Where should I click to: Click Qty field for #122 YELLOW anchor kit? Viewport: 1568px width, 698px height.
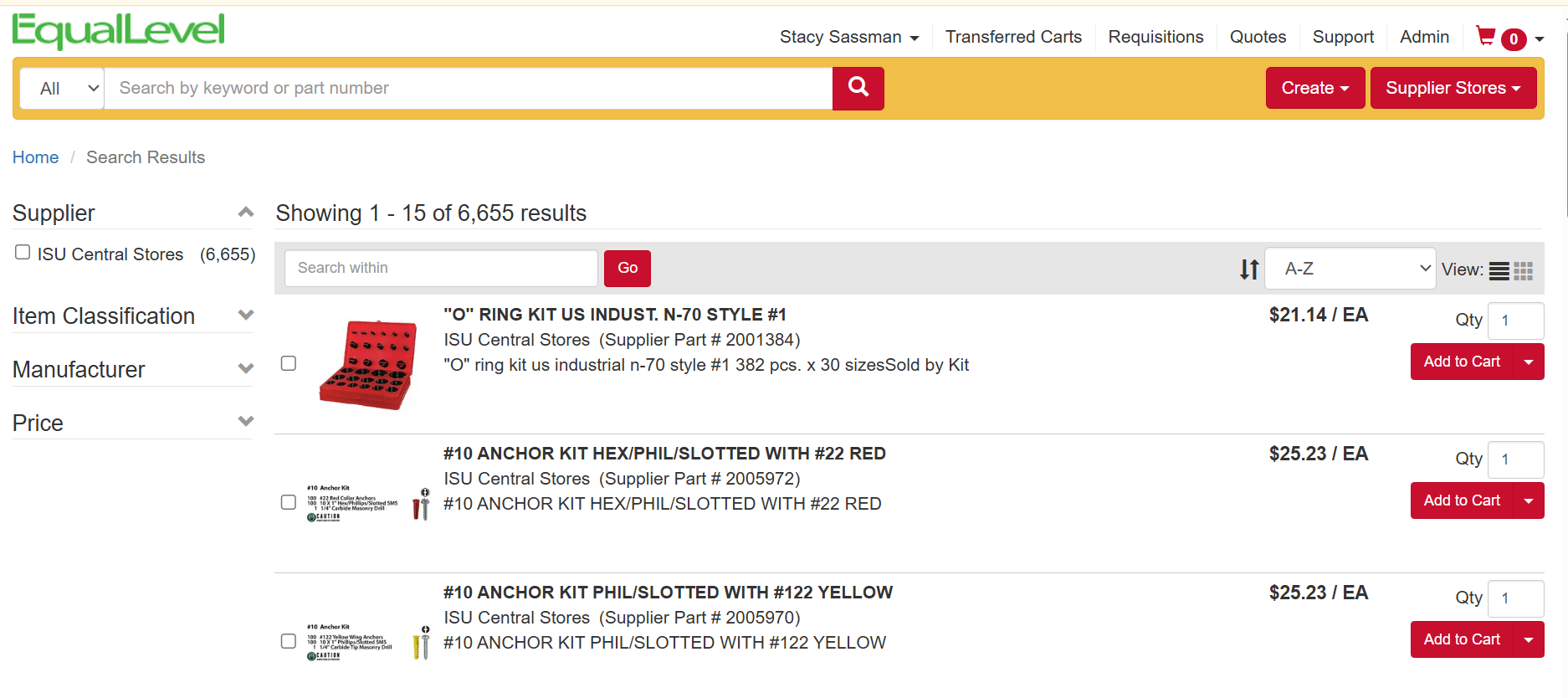click(x=1517, y=598)
